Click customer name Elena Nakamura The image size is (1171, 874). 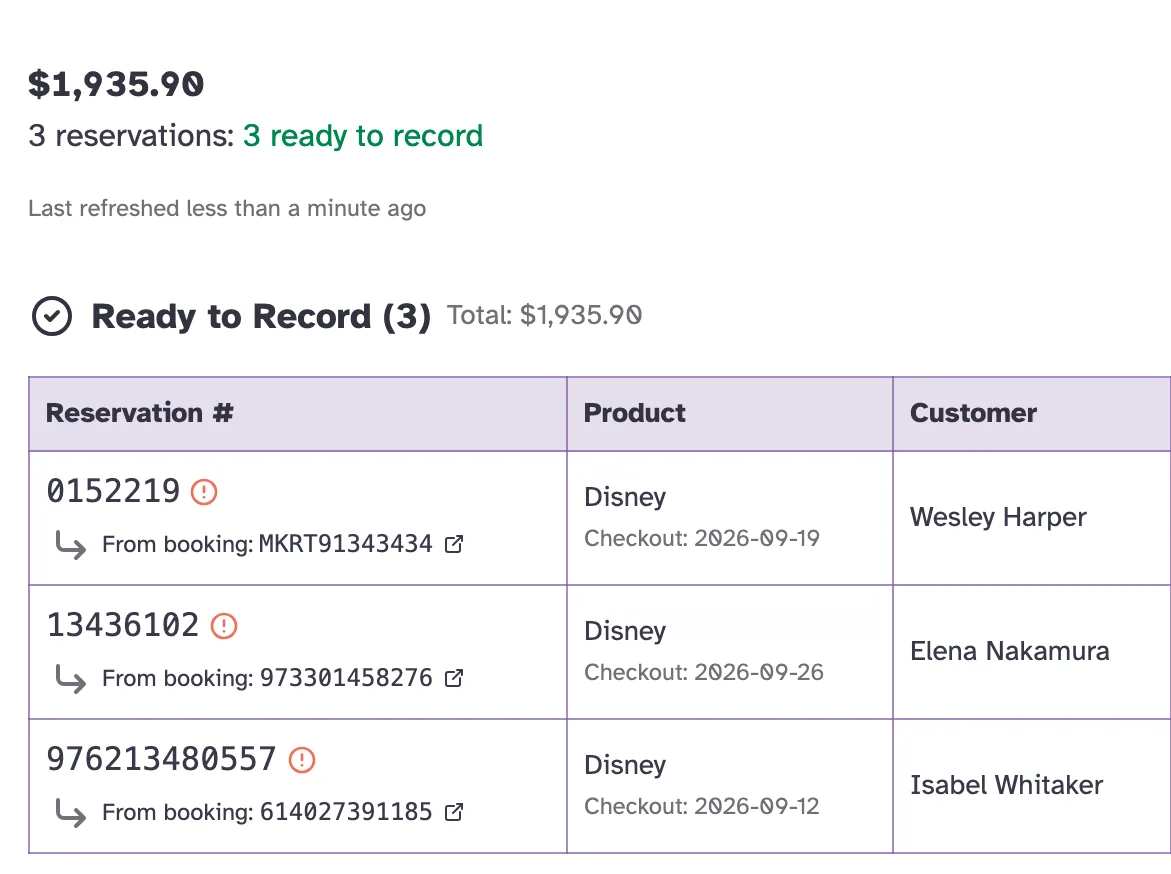pyautogui.click(x=1010, y=651)
